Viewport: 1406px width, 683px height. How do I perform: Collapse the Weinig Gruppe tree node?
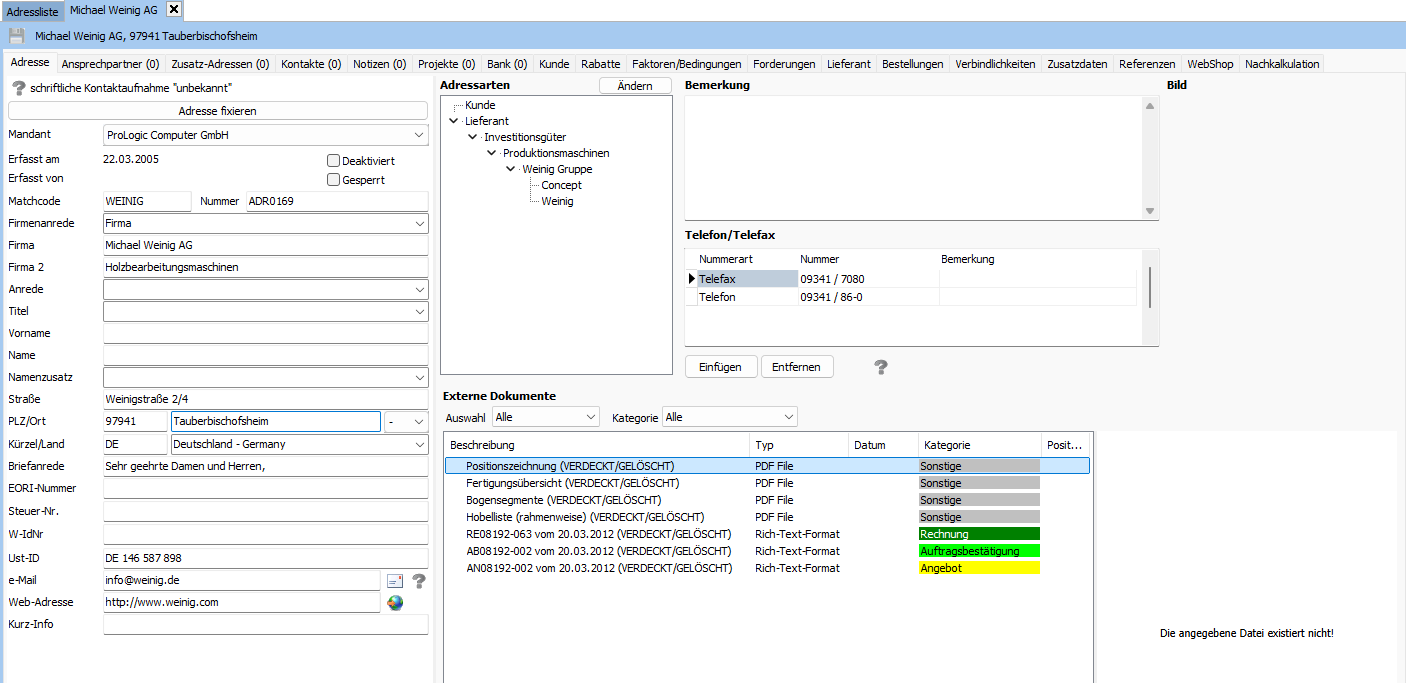pyautogui.click(x=511, y=169)
